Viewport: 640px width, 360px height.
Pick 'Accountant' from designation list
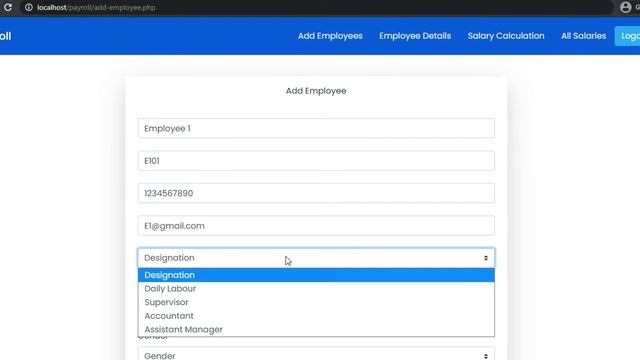pos(316,316)
